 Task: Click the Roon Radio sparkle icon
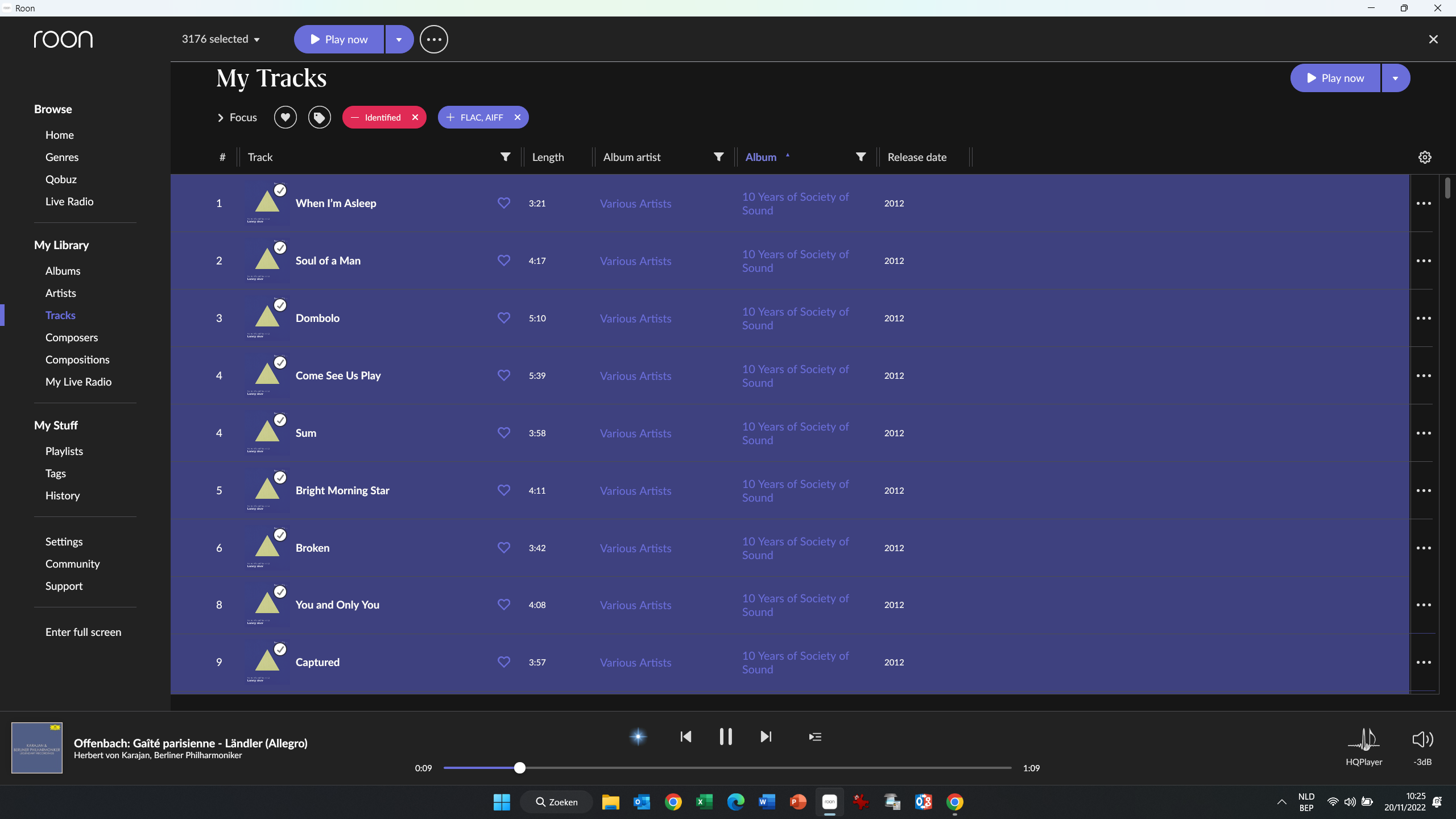coord(638,737)
